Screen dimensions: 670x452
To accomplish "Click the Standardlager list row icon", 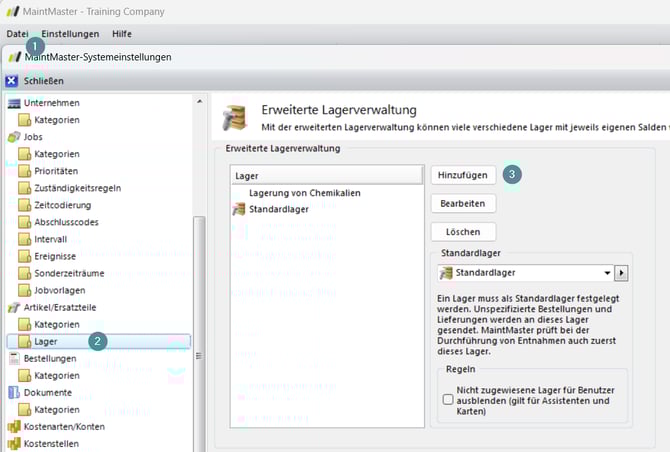I will [239, 209].
